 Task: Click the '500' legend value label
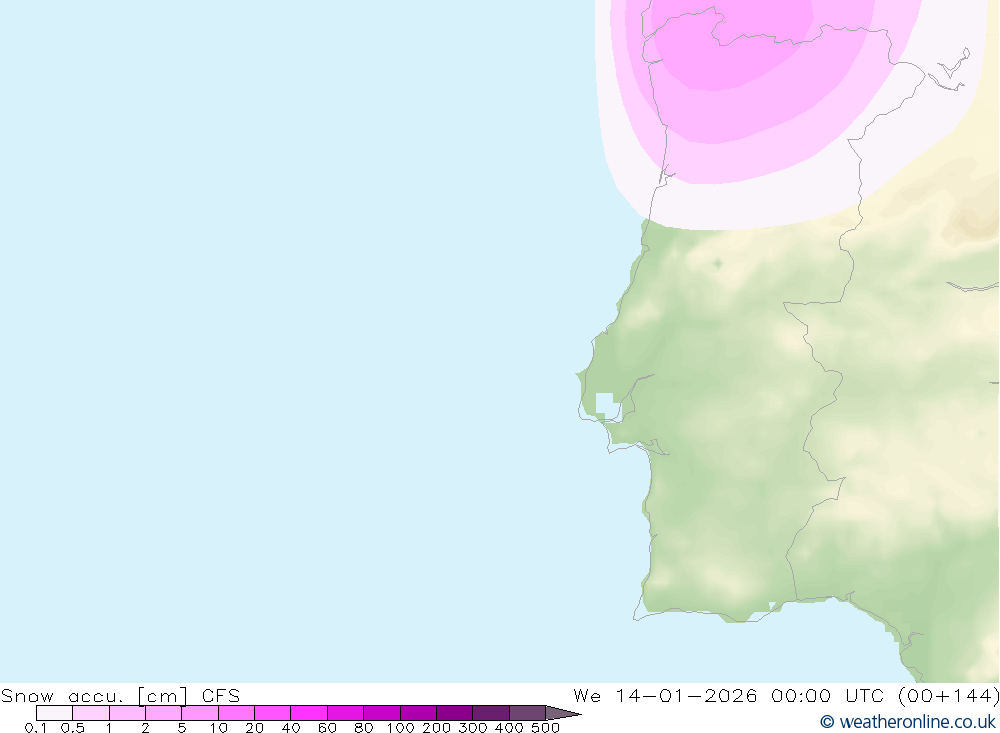point(545,727)
